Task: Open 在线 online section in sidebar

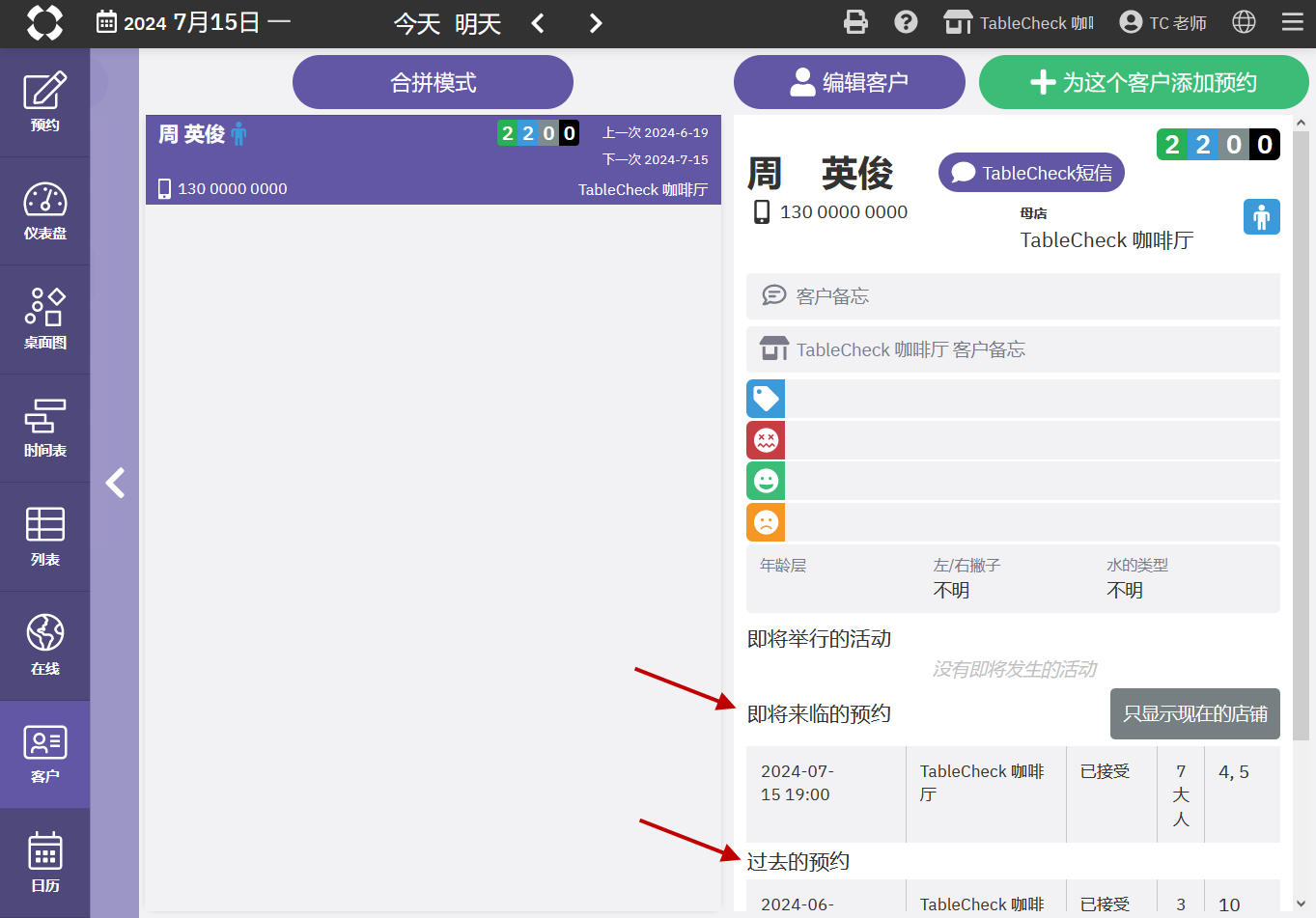Action: click(x=44, y=646)
